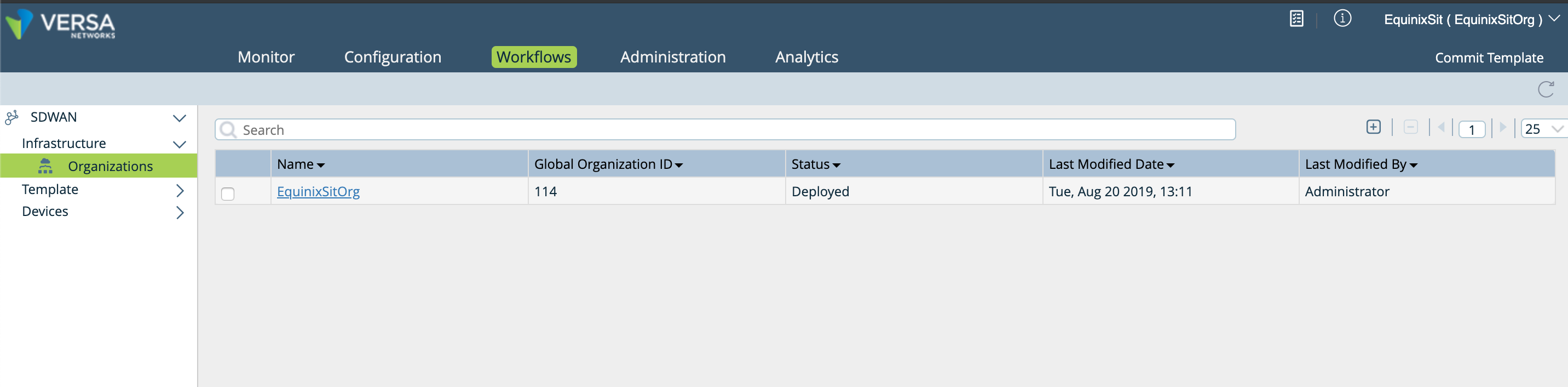Screen dimensions: 1568x387
Task: Click the 'Deployed' status cell
Action: pyautogui.click(x=914, y=191)
